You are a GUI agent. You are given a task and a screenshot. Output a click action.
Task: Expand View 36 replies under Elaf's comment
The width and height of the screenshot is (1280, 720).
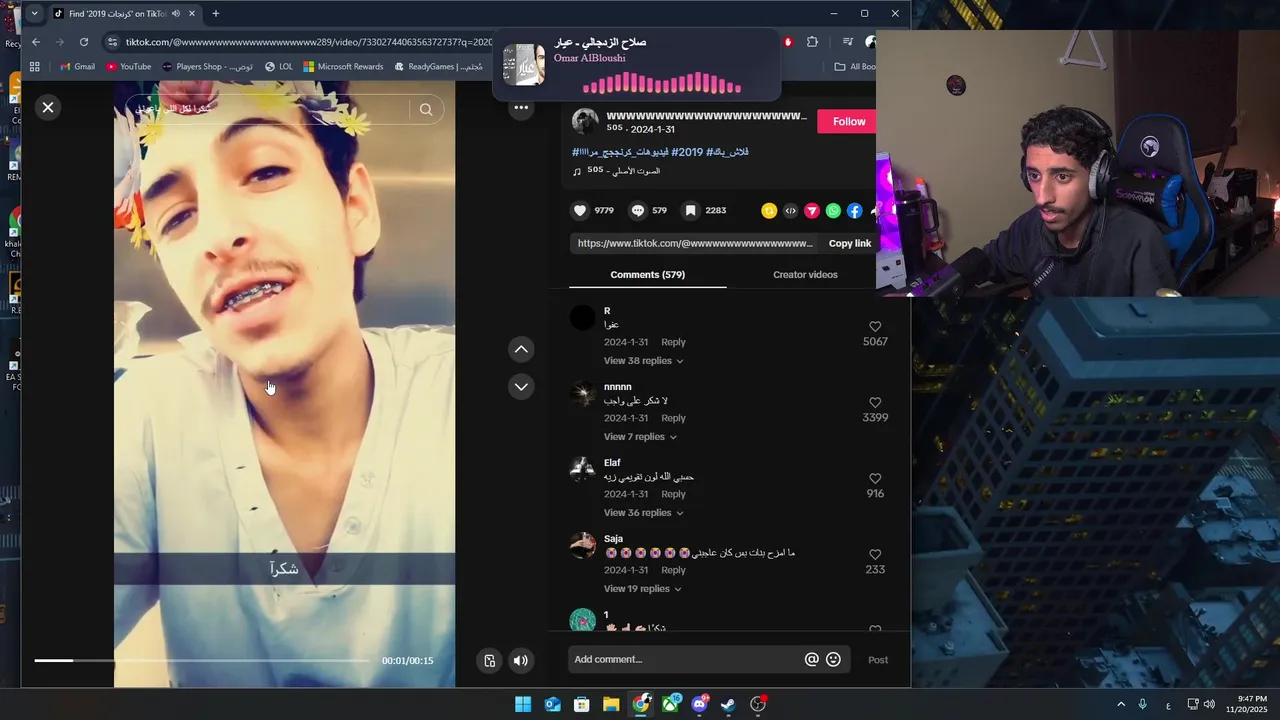click(643, 513)
